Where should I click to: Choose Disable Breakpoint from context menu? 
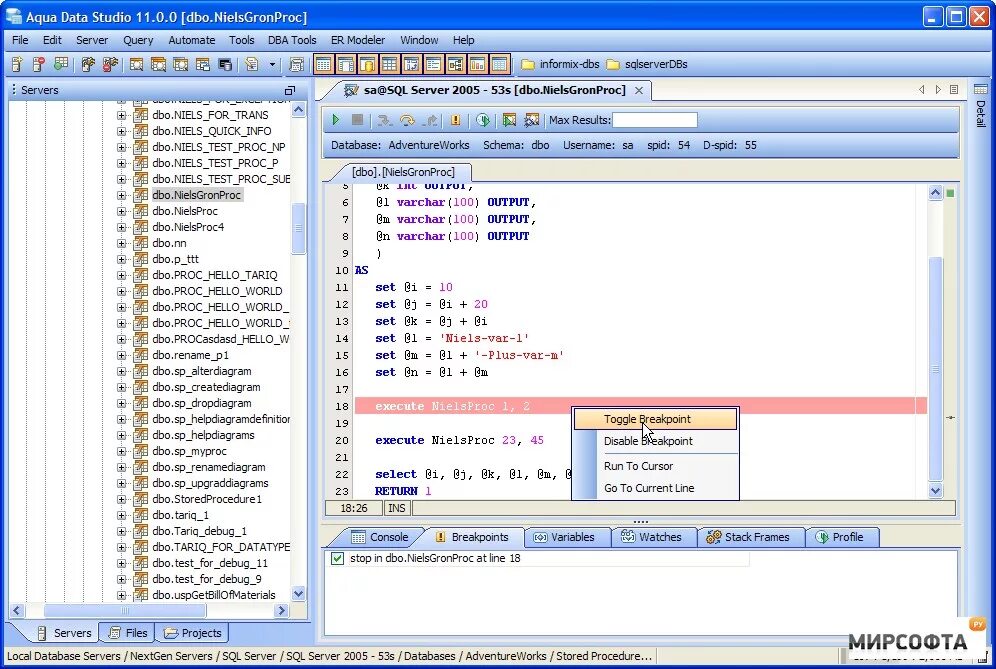click(656, 441)
